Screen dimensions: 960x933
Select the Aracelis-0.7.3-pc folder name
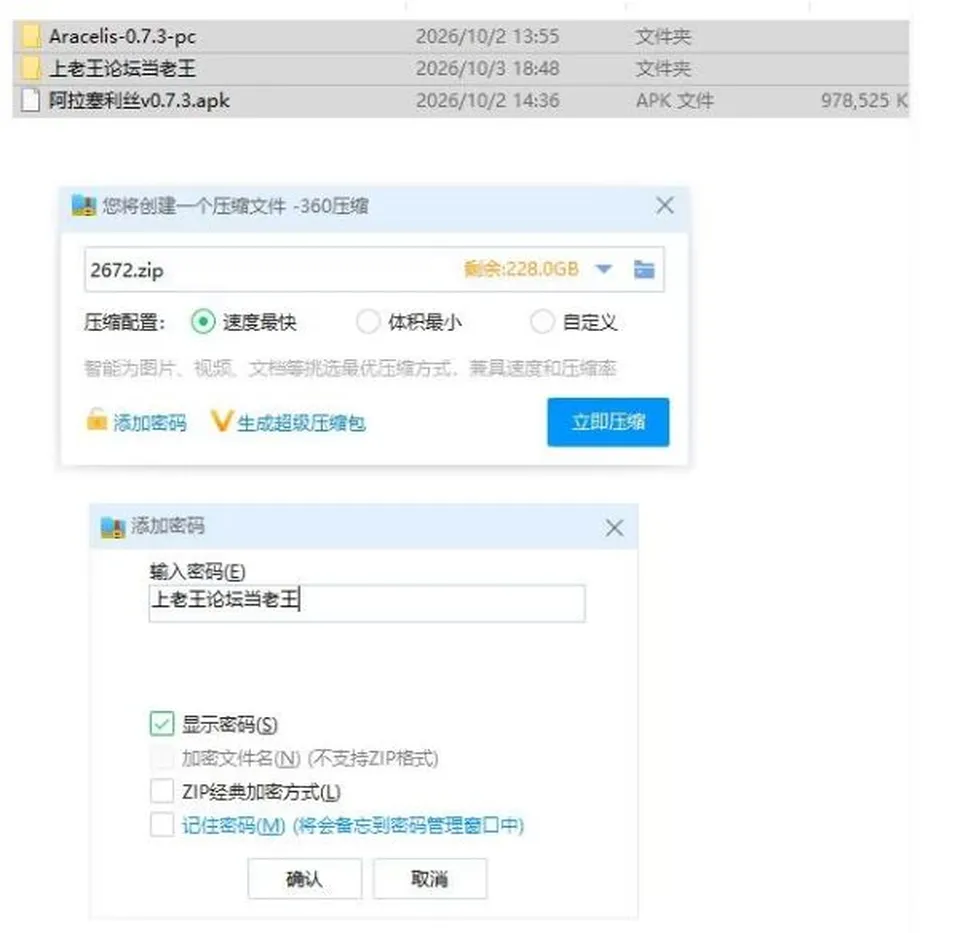tap(122, 36)
